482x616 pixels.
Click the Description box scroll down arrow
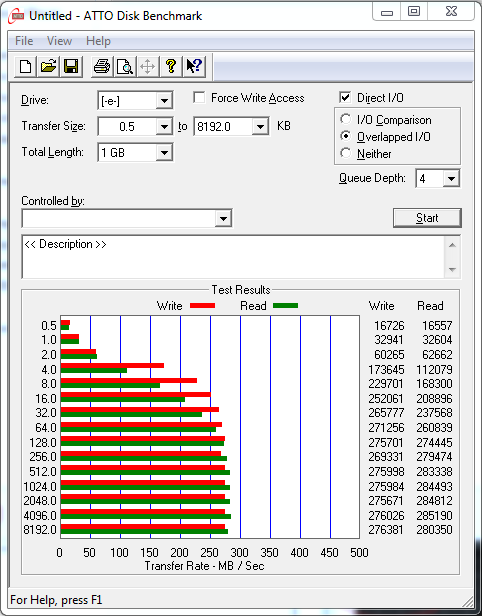pos(453,270)
